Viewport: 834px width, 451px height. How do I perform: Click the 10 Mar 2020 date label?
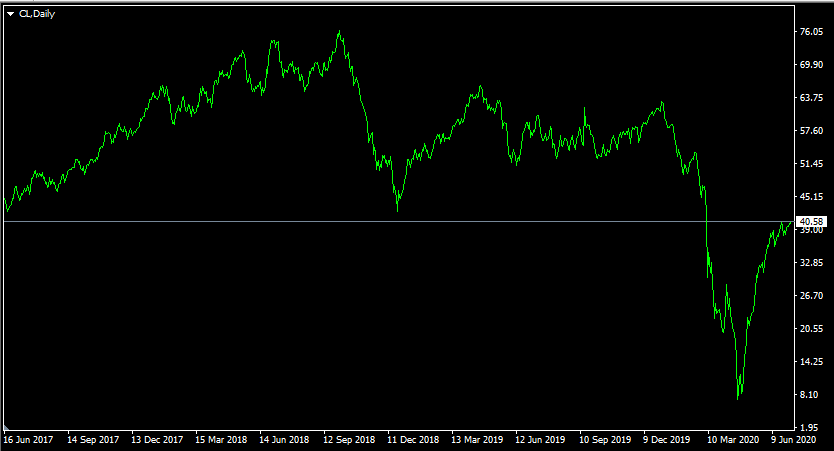733,440
